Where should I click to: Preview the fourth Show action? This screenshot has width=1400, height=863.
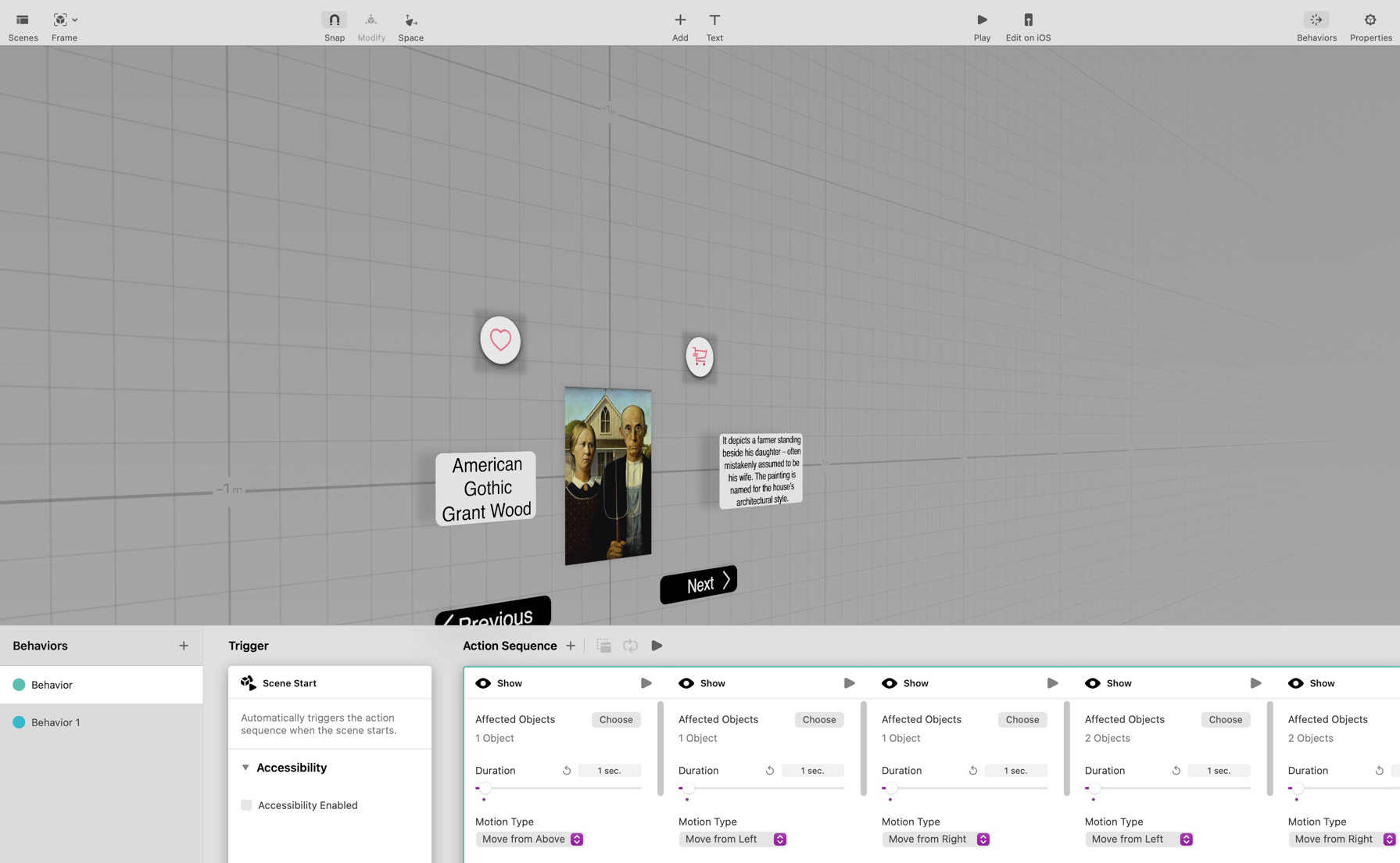(x=1256, y=683)
